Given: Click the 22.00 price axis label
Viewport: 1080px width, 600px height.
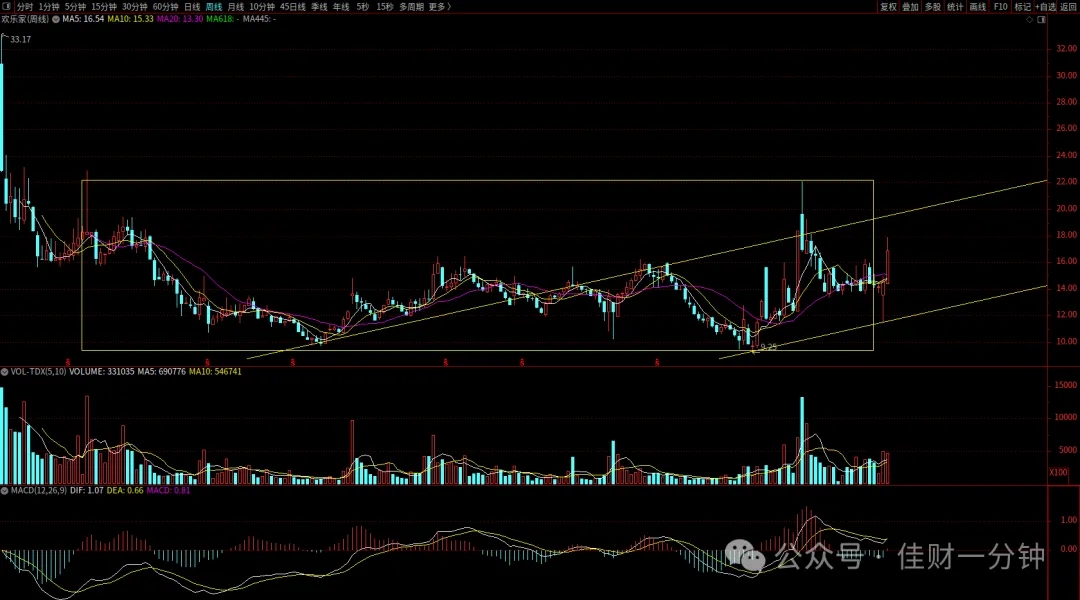Looking at the screenshot, I should point(1066,182).
